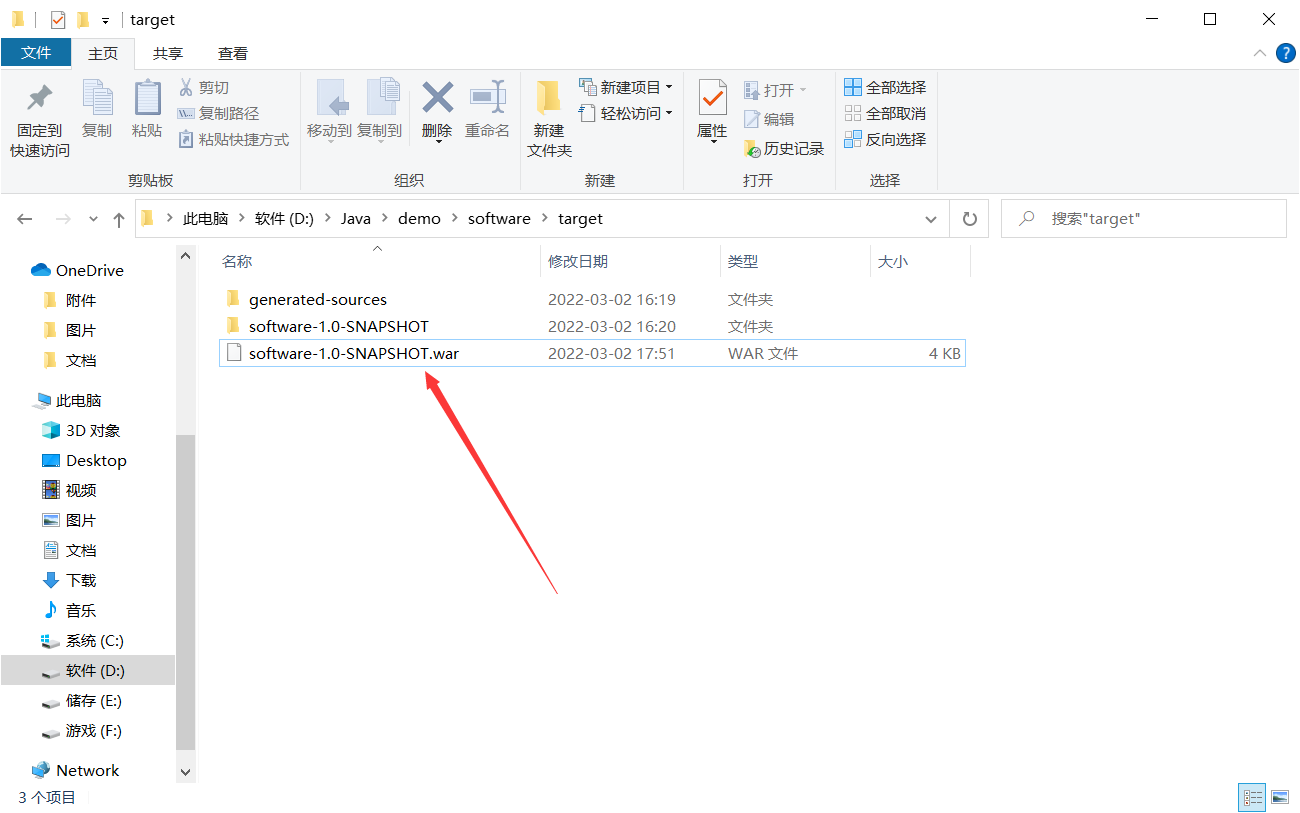Open the New Item (新建项目) dropdown
This screenshot has height=813, width=1300.
click(669, 87)
